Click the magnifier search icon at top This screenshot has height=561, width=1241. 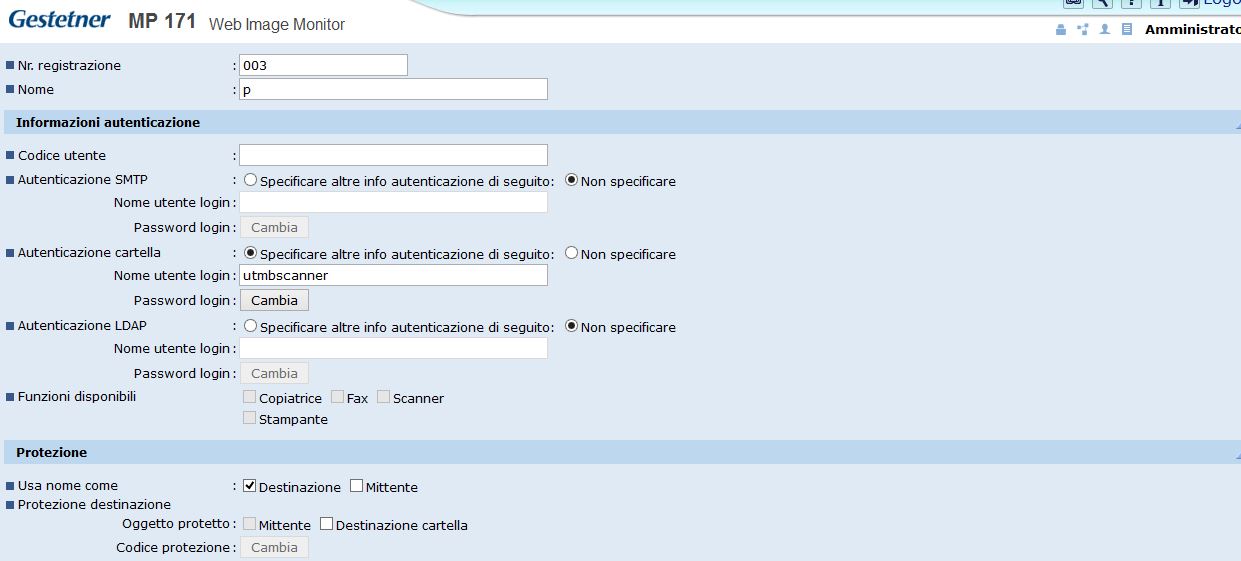[1102, 3]
